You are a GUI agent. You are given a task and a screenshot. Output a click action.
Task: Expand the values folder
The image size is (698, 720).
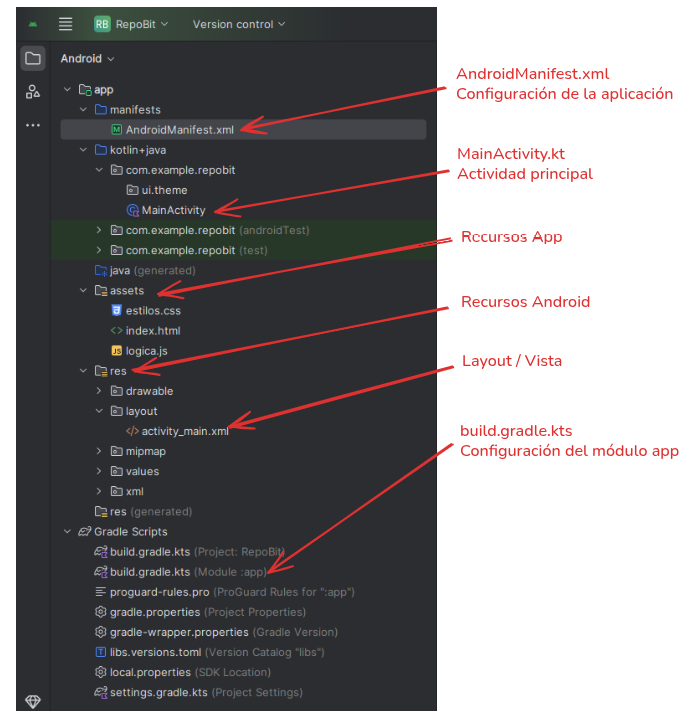click(x=99, y=471)
